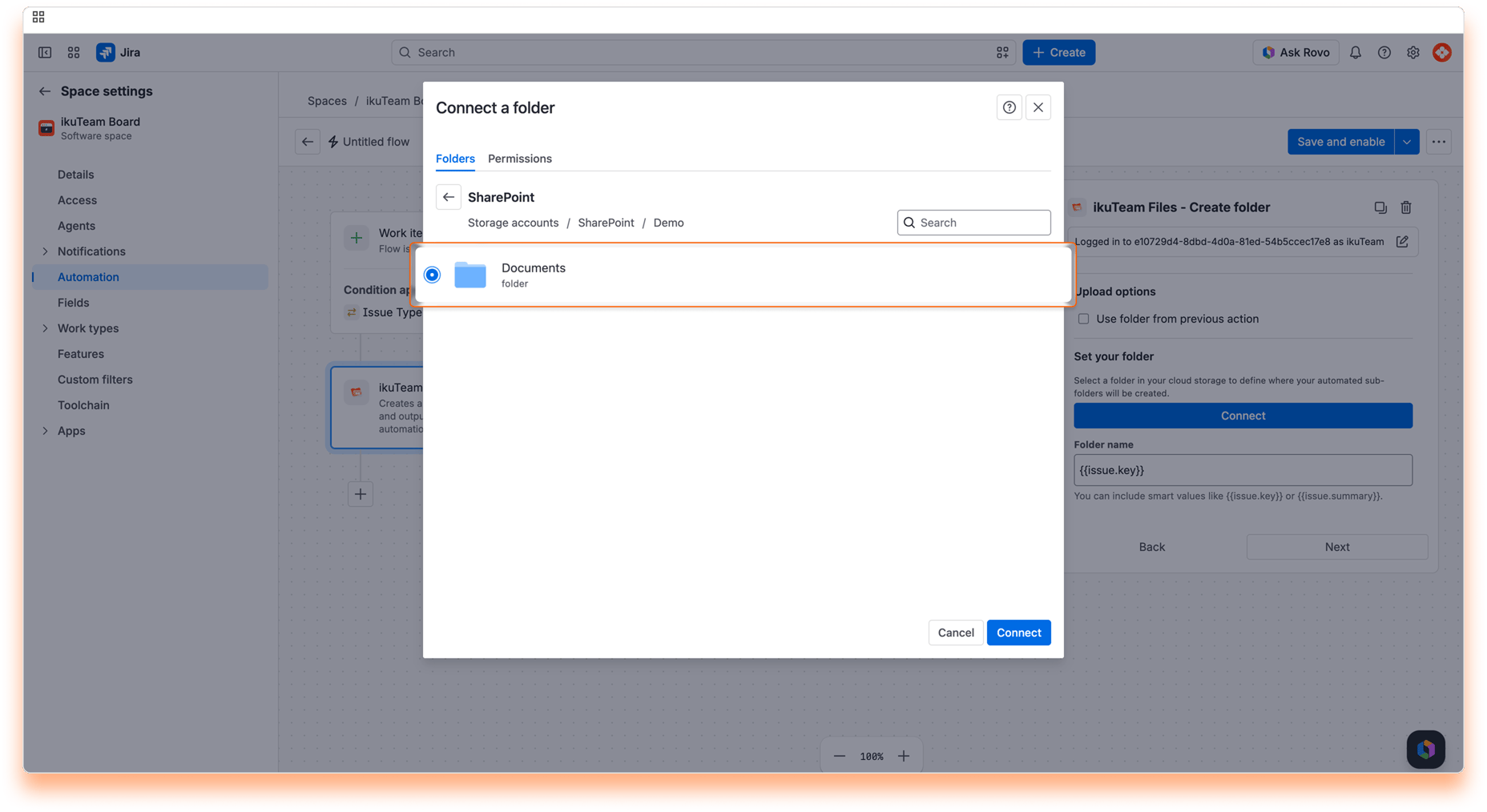Duplicate the ikuTeam Files Create folder action

pos(1380,207)
